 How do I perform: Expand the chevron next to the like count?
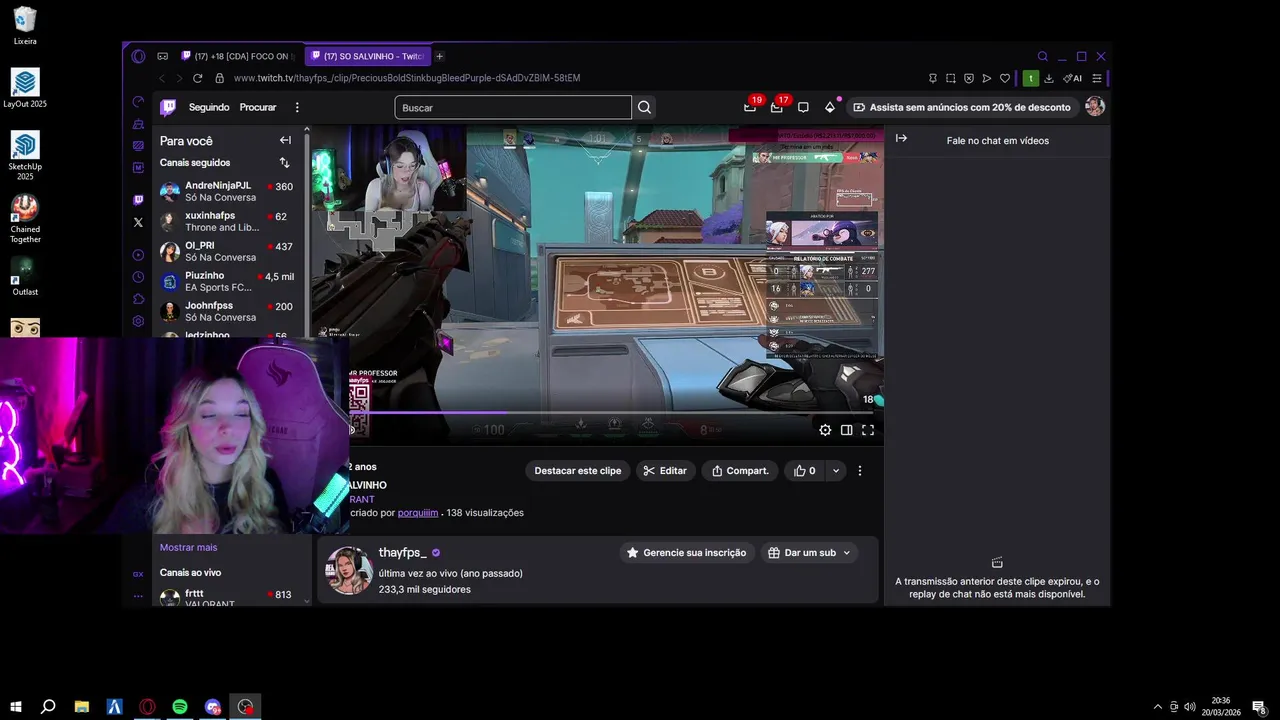point(836,470)
